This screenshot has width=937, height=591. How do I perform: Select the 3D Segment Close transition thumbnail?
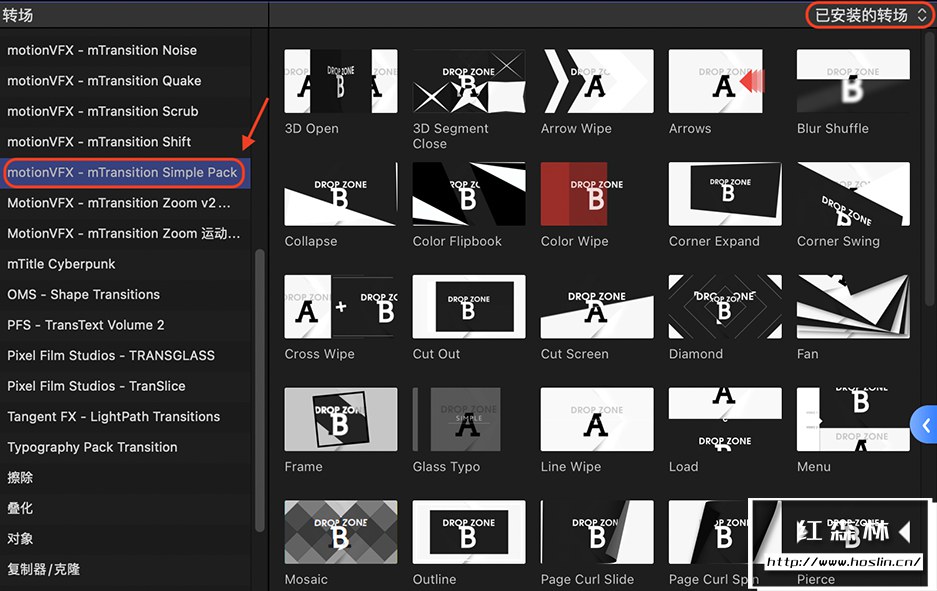(469, 81)
